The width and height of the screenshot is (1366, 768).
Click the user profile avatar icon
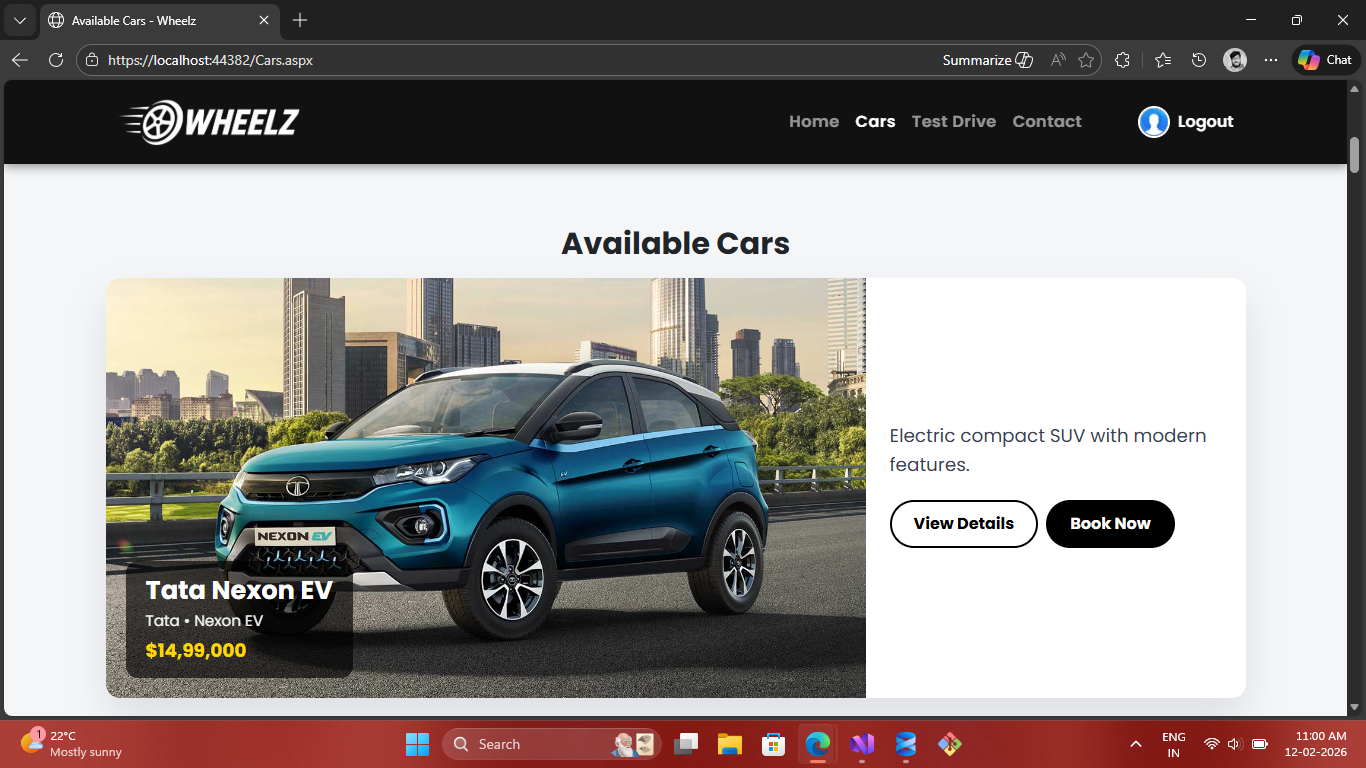click(x=1153, y=122)
